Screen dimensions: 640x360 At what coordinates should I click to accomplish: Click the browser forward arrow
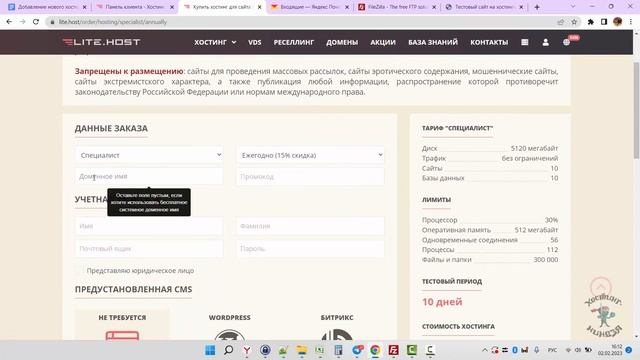[22, 22]
